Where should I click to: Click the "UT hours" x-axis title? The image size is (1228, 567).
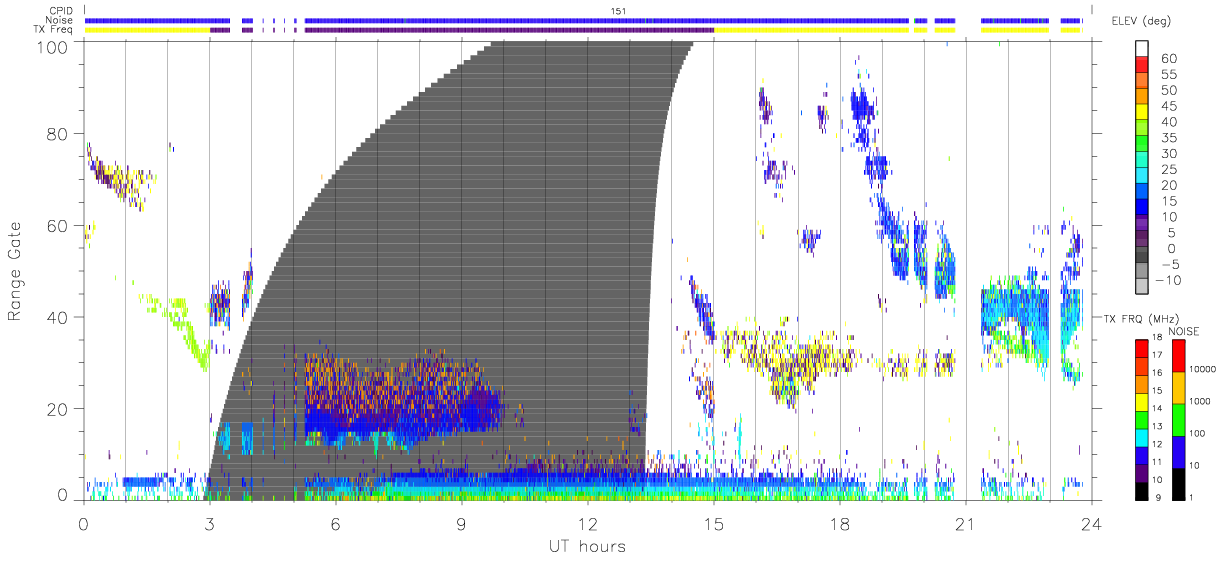coord(586,546)
